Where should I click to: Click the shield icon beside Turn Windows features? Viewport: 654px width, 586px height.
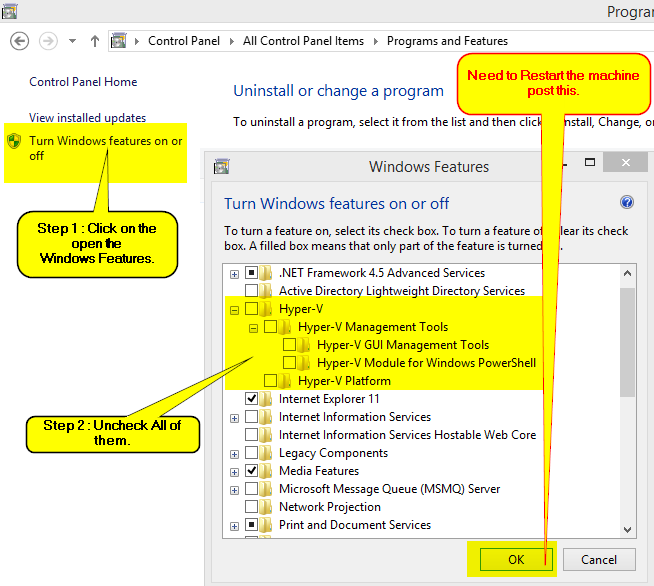pyautogui.click(x=14, y=141)
